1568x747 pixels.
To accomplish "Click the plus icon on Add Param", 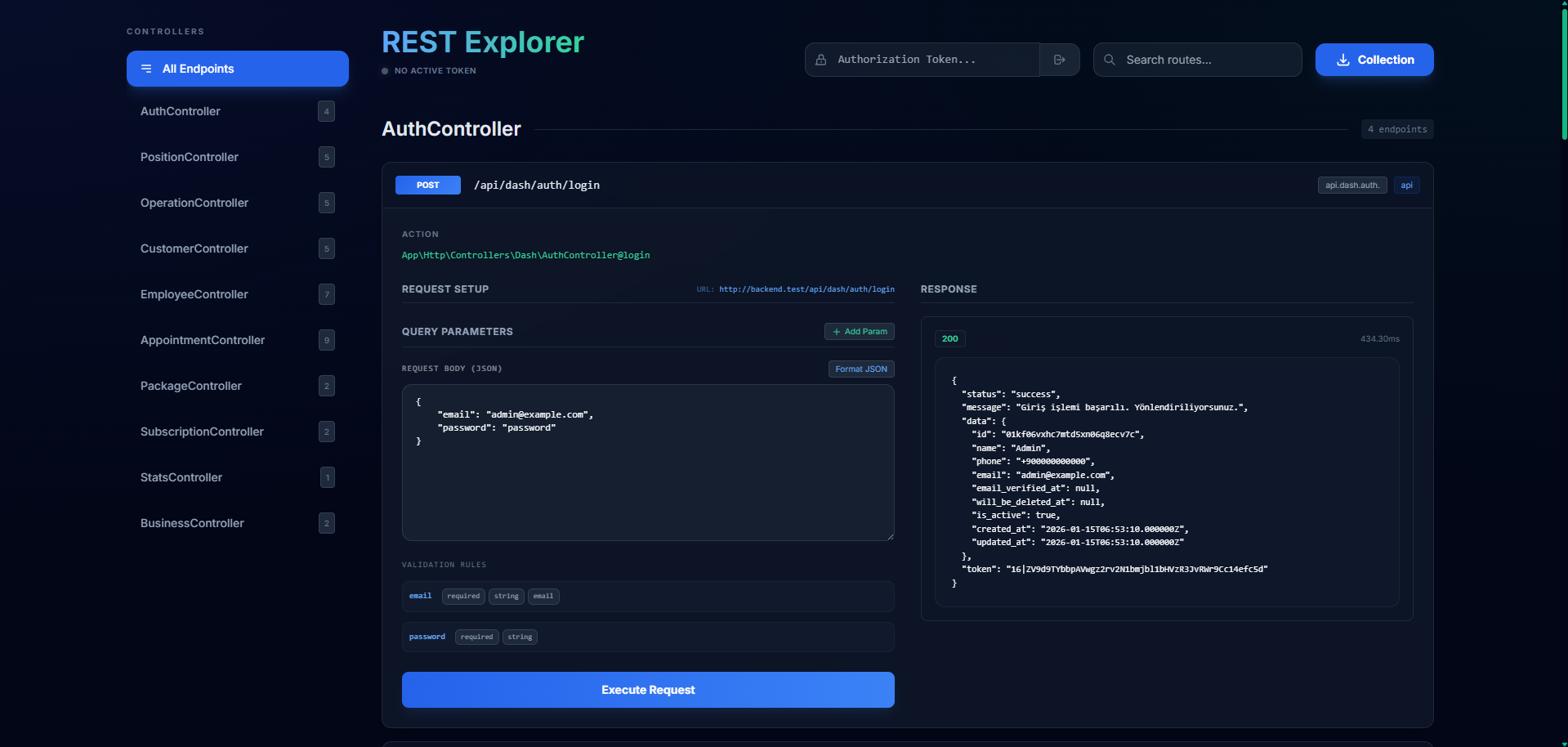I will [836, 331].
